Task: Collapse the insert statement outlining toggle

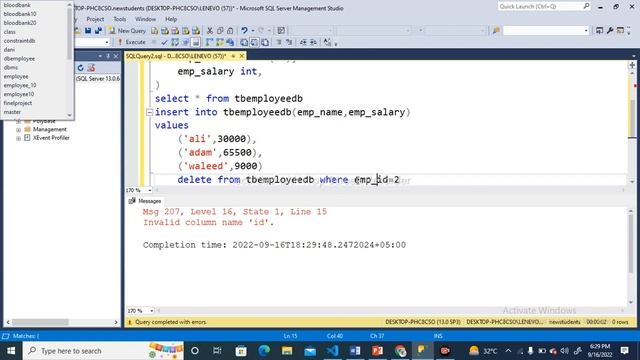Action: (149, 112)
